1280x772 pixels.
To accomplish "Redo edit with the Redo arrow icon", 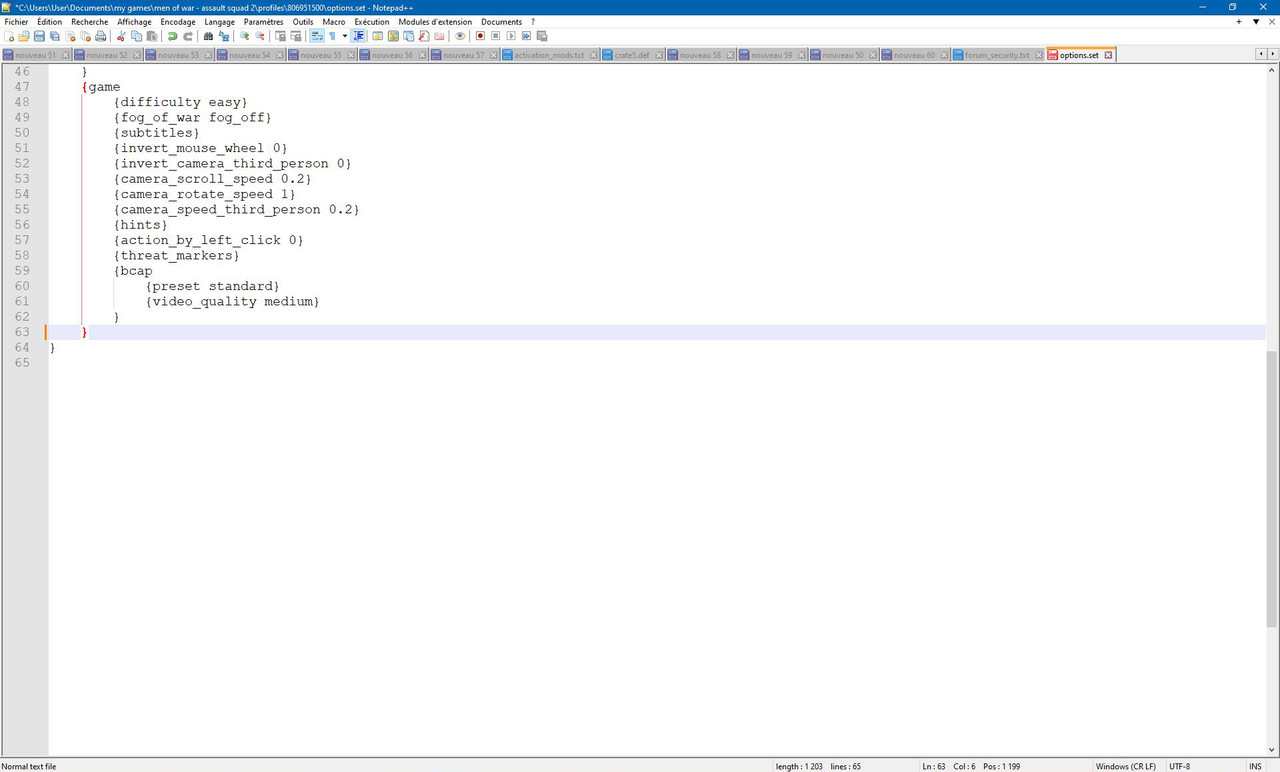I will [x=188, y=36].
